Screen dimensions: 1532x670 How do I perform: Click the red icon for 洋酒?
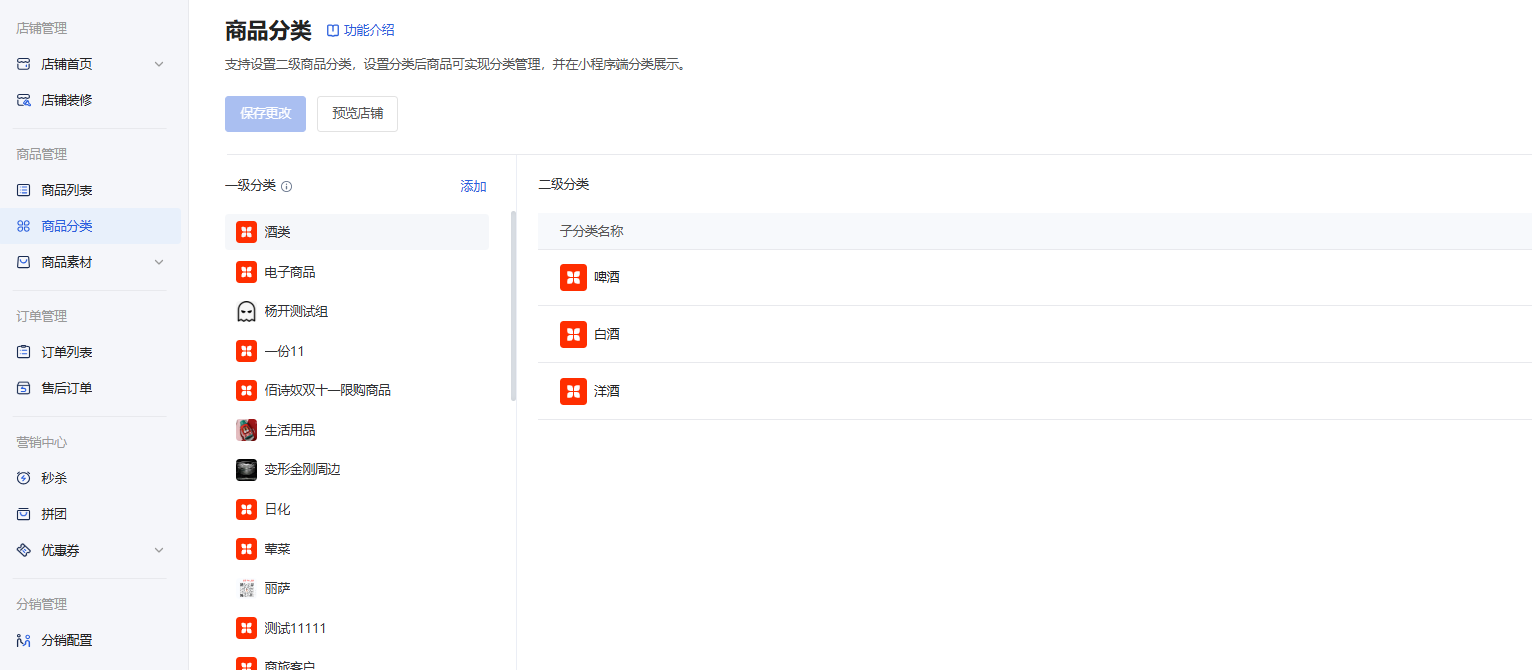coord(573,391)
